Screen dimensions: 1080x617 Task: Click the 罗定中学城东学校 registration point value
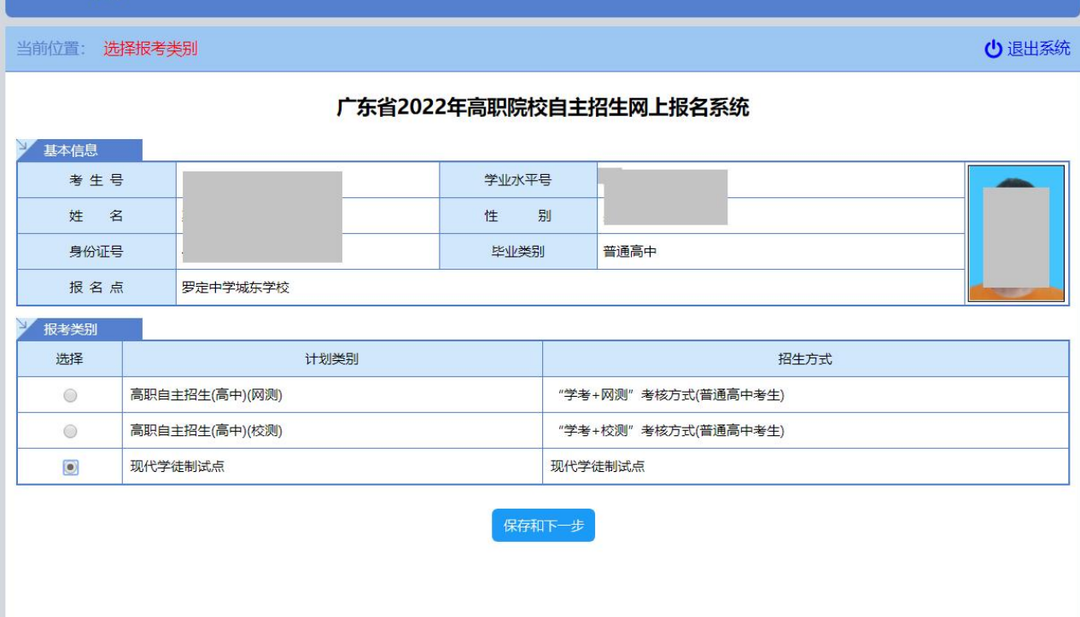click(x=235, y=288)
